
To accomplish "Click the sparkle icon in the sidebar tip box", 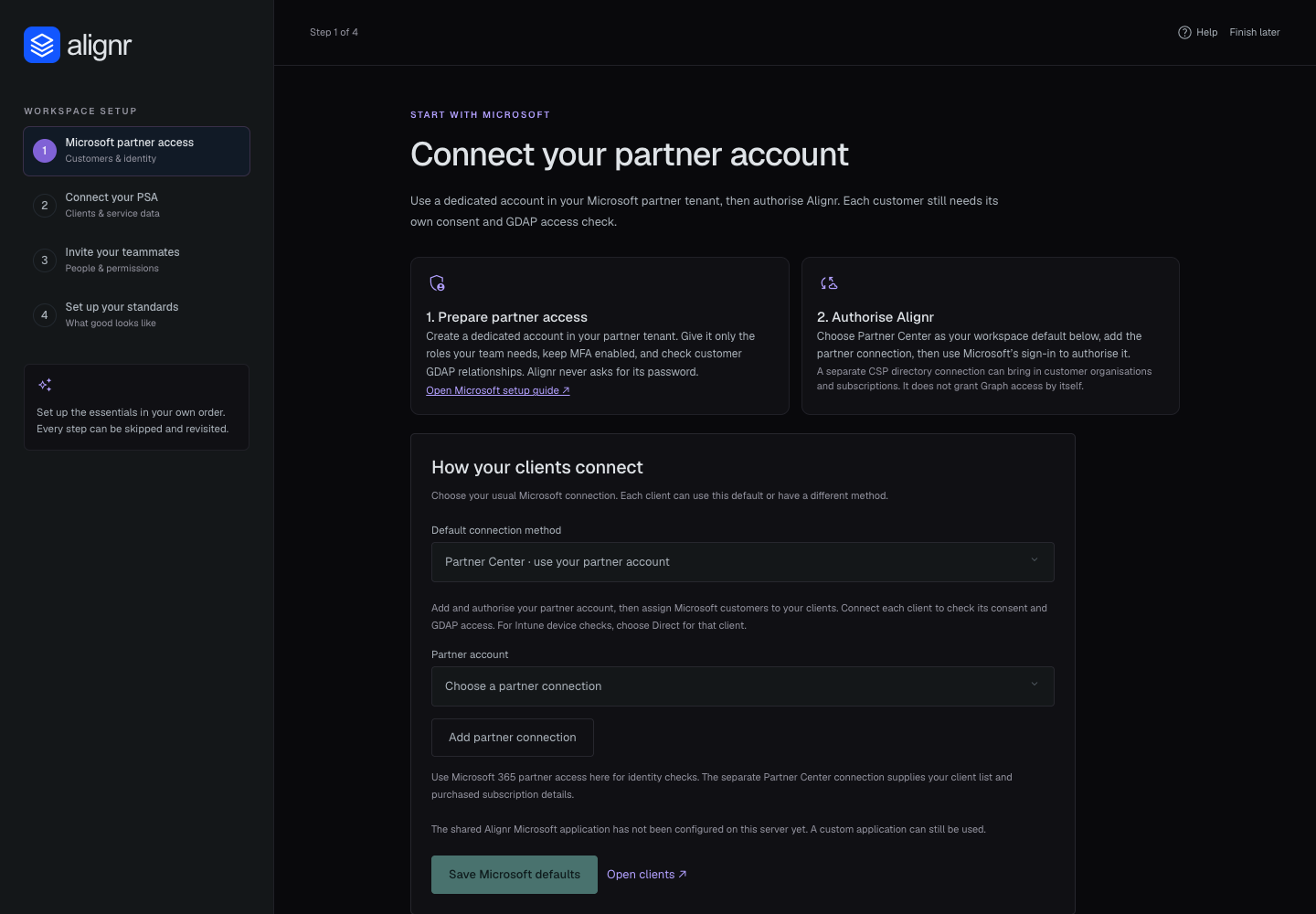I will click(x=45, y=385).
